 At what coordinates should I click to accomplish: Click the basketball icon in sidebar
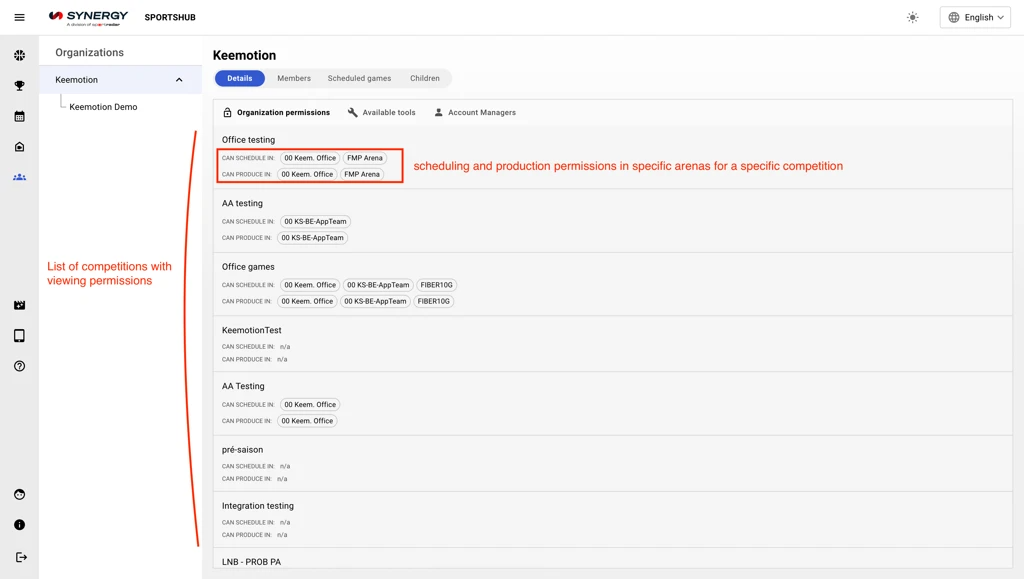pyautogui.click(x=20, y=55)
